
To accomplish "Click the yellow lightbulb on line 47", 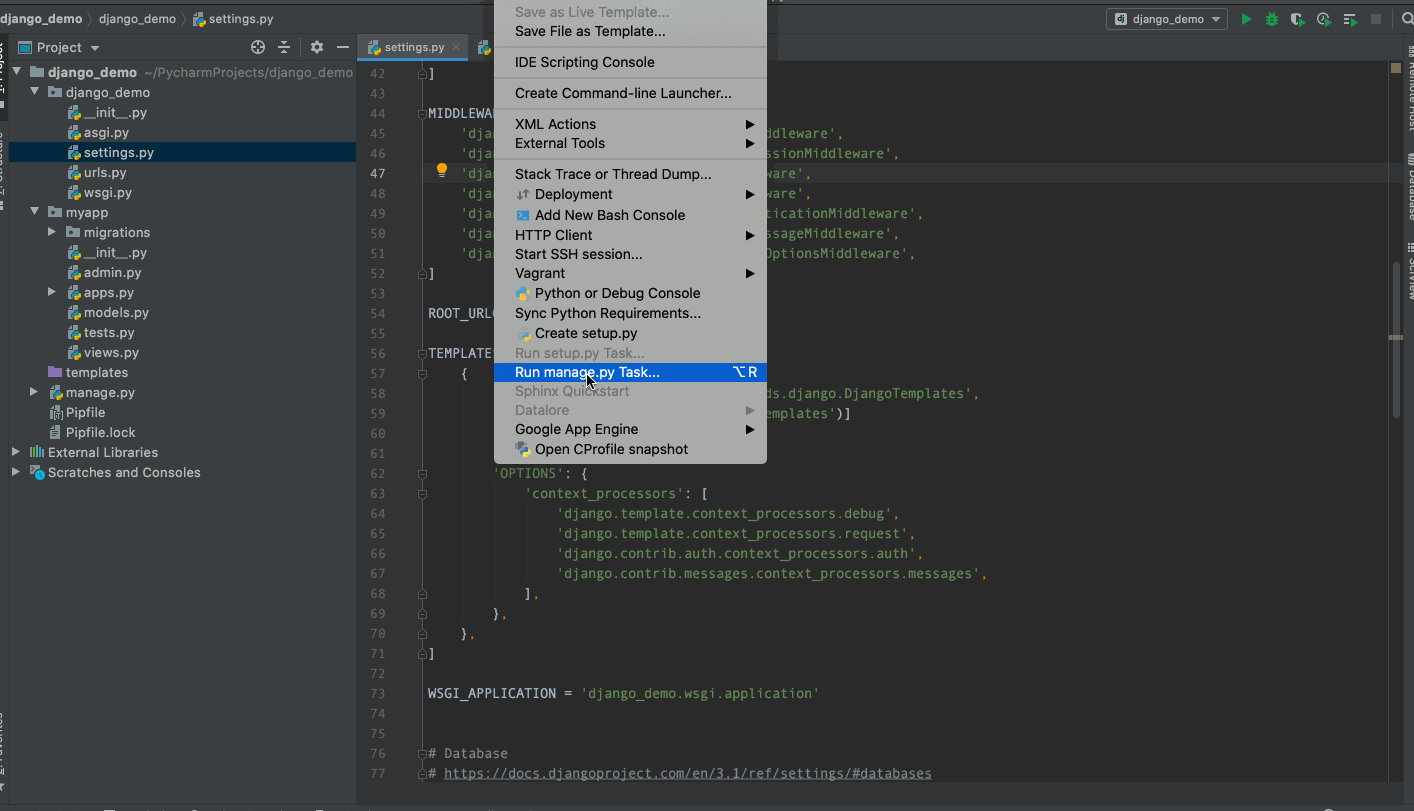I will [x=442, y=171].
